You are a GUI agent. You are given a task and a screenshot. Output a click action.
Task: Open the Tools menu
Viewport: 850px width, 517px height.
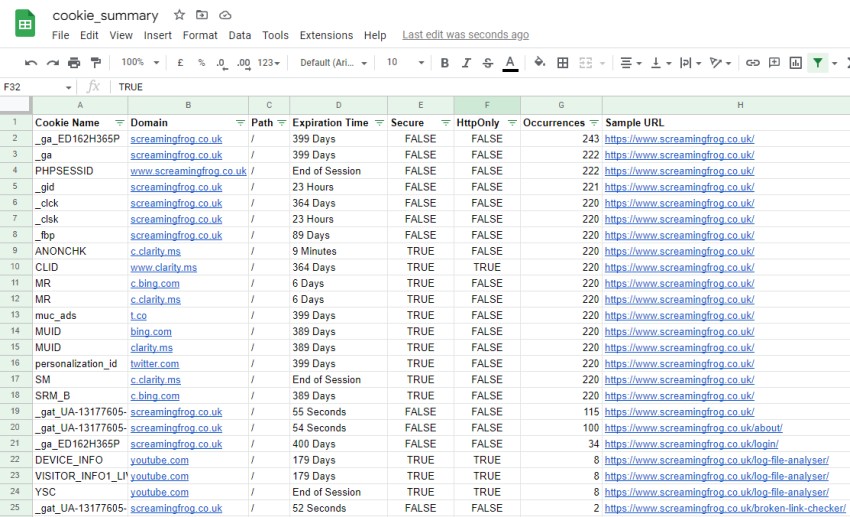point(275,35)
